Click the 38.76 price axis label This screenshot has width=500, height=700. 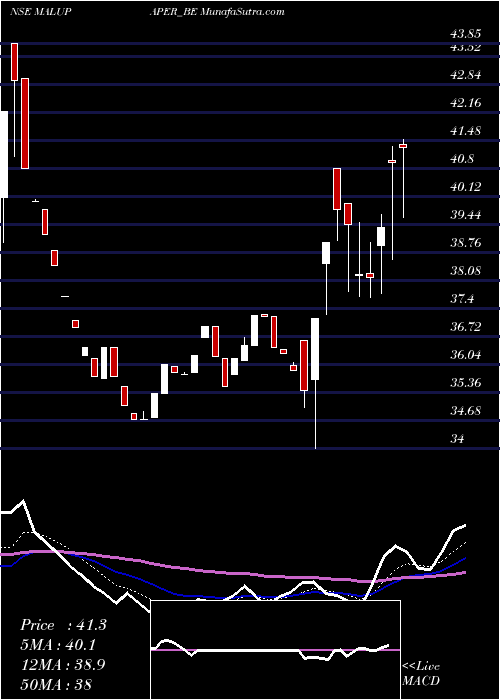pos(465,243)
